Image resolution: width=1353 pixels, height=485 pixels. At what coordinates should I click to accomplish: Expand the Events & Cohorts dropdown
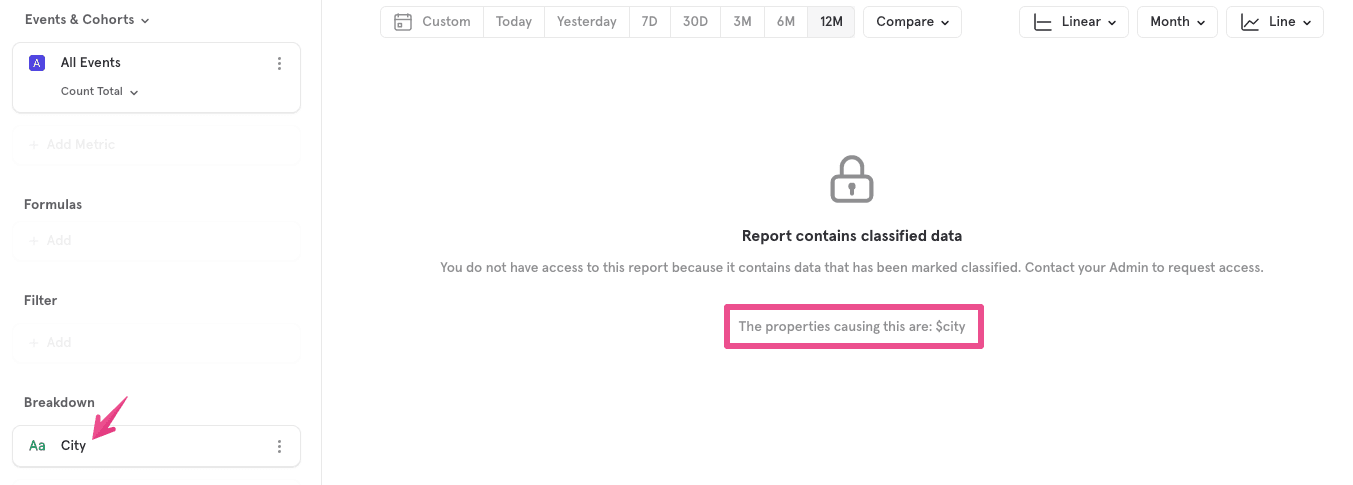87,20
